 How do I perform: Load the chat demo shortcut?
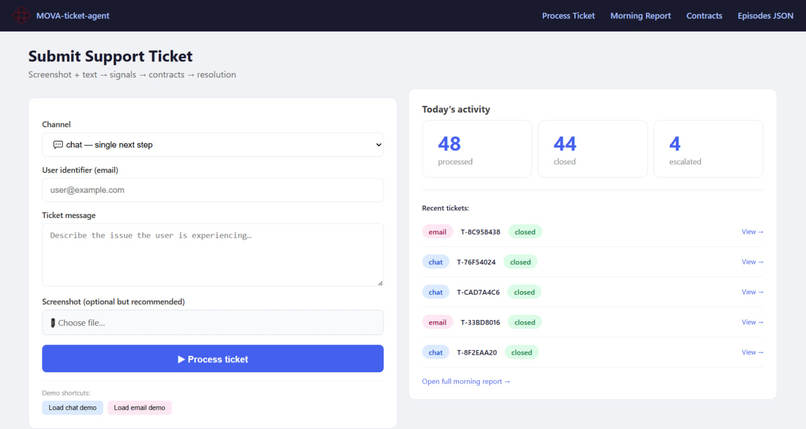click(72, 407)
